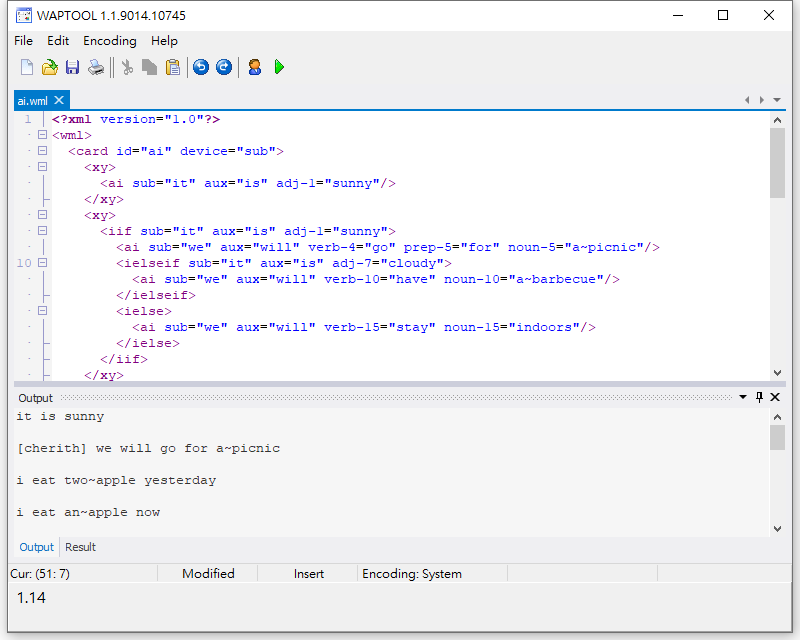The width and height of the screenshot is (800, 640).
Task: Collapse the <wml> fold marker
Action: click(42, 135)
